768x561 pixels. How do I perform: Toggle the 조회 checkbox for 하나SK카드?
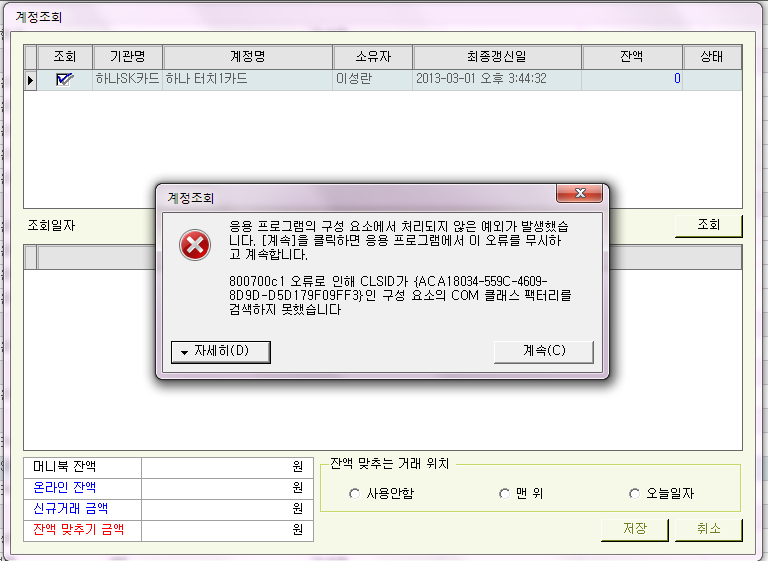(x=65, y=79)
